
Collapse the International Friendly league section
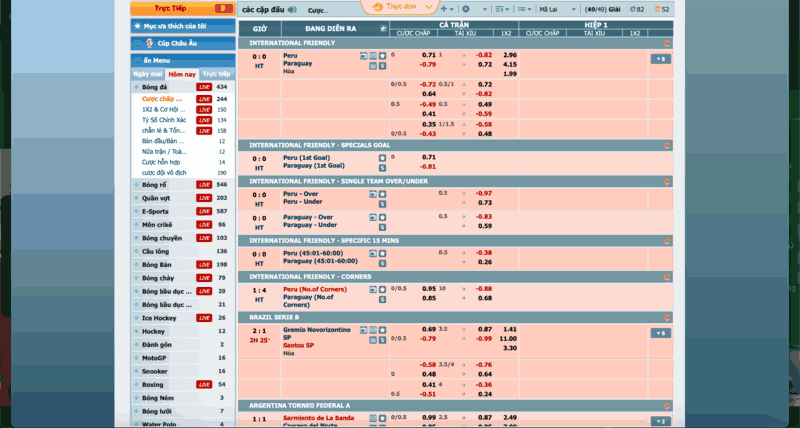pos(667,44)
